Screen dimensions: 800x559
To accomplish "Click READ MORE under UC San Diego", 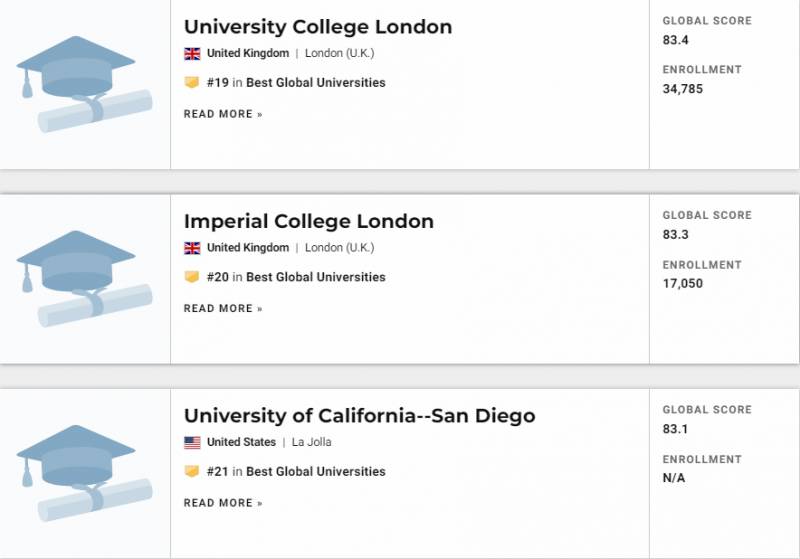I will click(223, 503).
